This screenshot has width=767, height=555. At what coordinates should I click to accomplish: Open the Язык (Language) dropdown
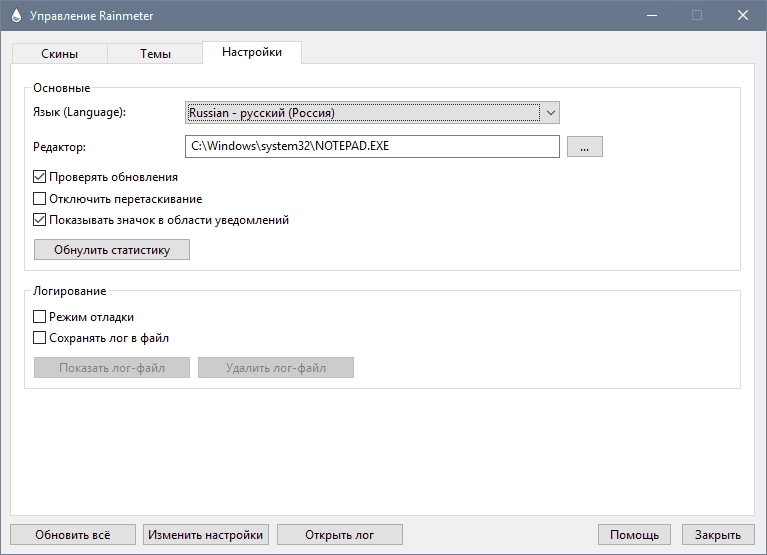[x=372, y=112]
